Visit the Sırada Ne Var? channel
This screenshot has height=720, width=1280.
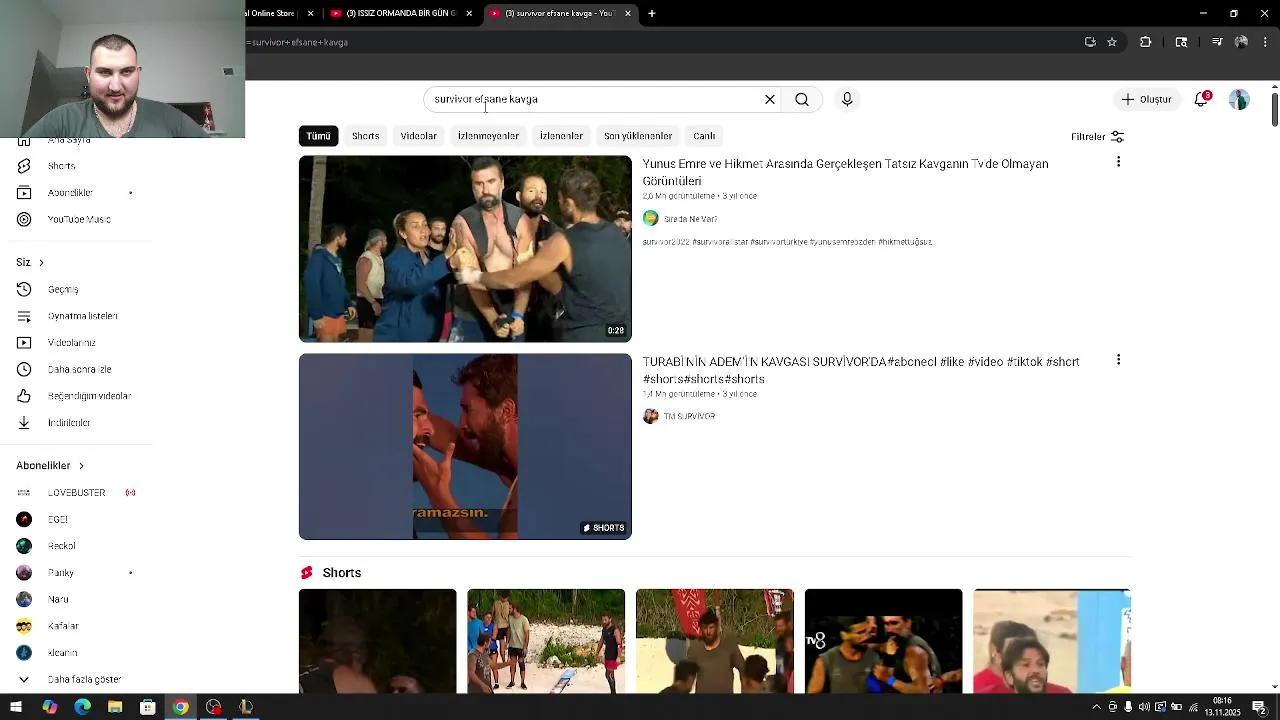click(x=690, y=219)
